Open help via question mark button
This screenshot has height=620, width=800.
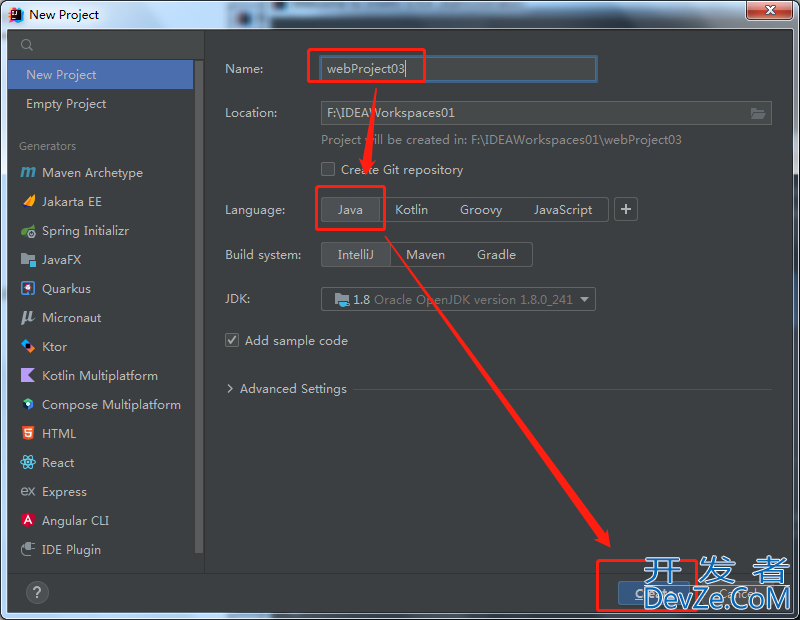click(37, 592)
